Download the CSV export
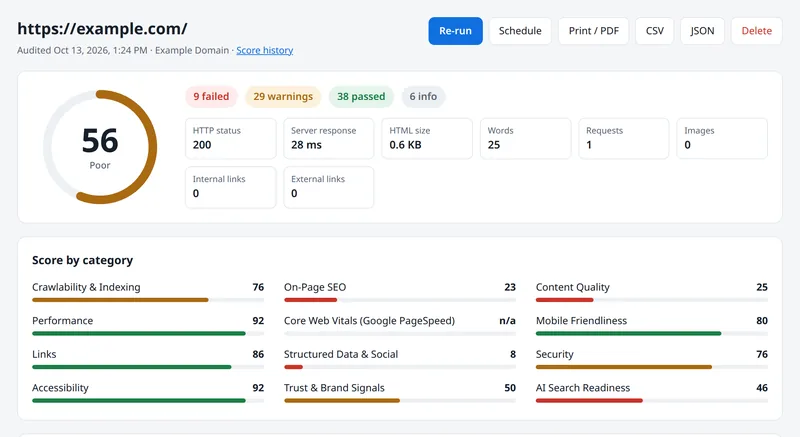The image size is (800, 437). 655,31
